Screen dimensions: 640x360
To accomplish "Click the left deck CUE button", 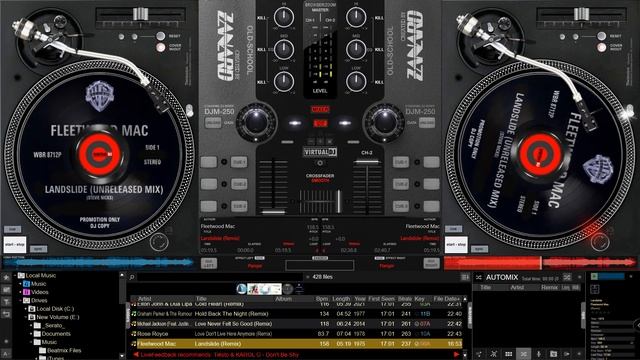I will coord(12,229).
